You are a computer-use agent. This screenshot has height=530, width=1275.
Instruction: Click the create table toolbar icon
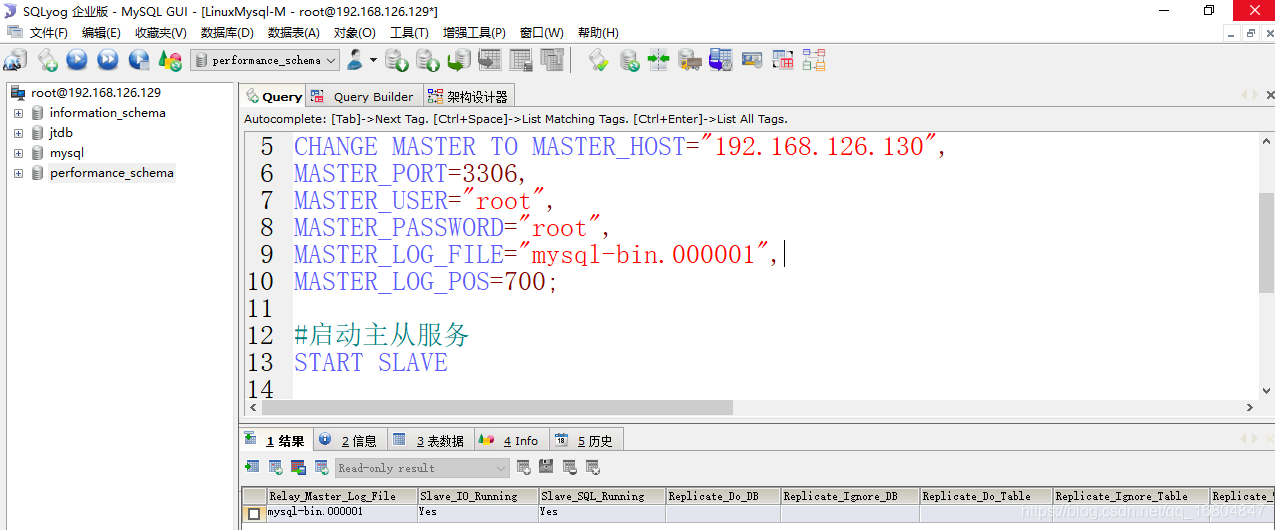coord(490,60)
